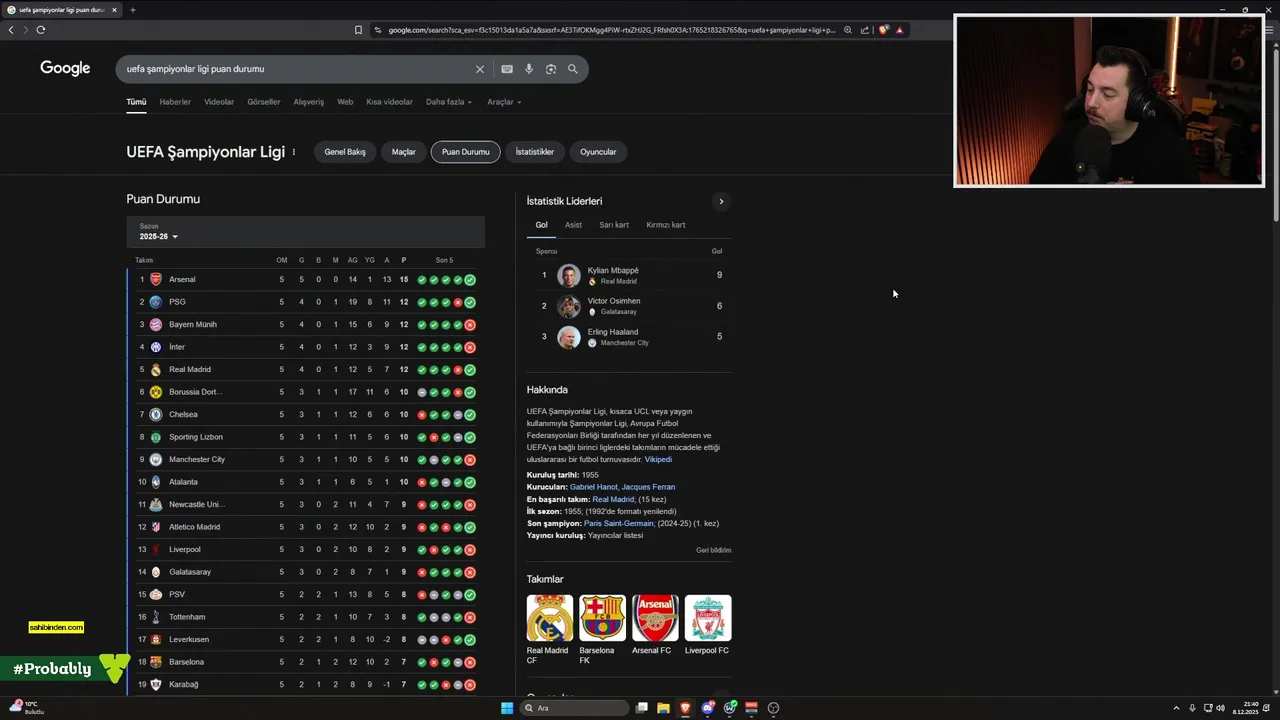Open the OBS Studio taskbar icon

(x=773, y=708)
